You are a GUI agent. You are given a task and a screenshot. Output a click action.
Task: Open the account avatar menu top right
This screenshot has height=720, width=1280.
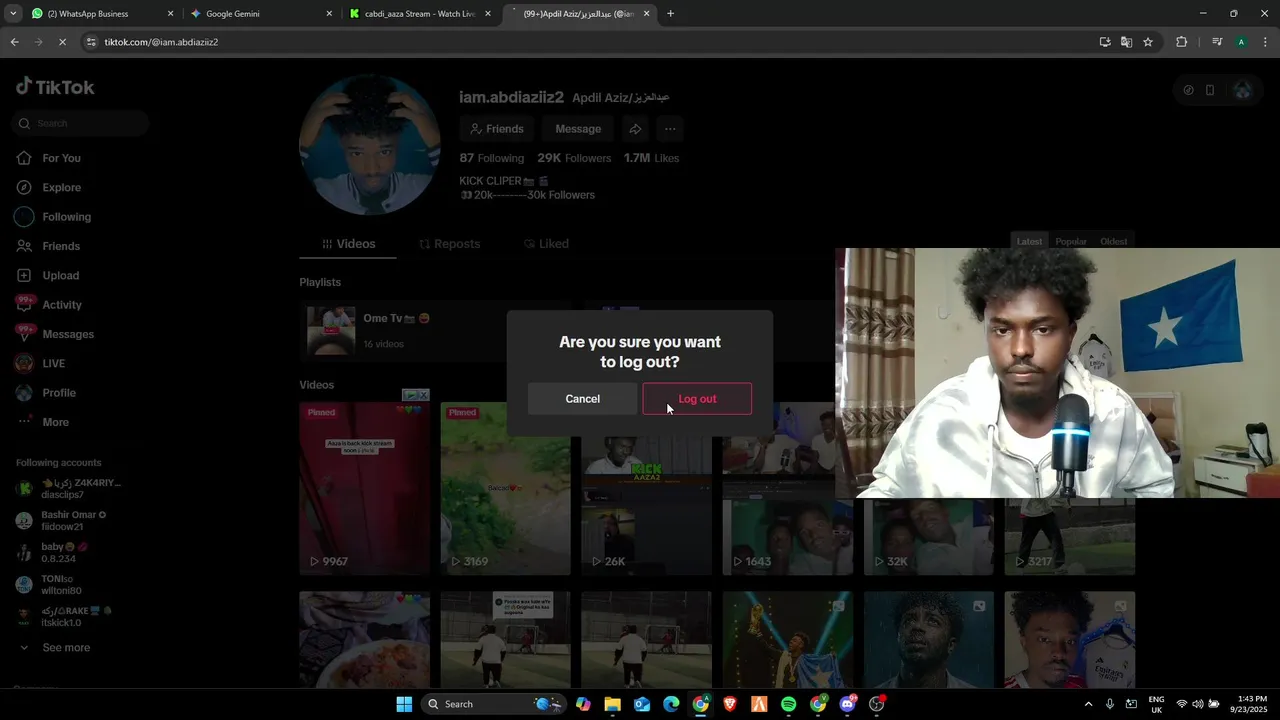coord(1242,90)
